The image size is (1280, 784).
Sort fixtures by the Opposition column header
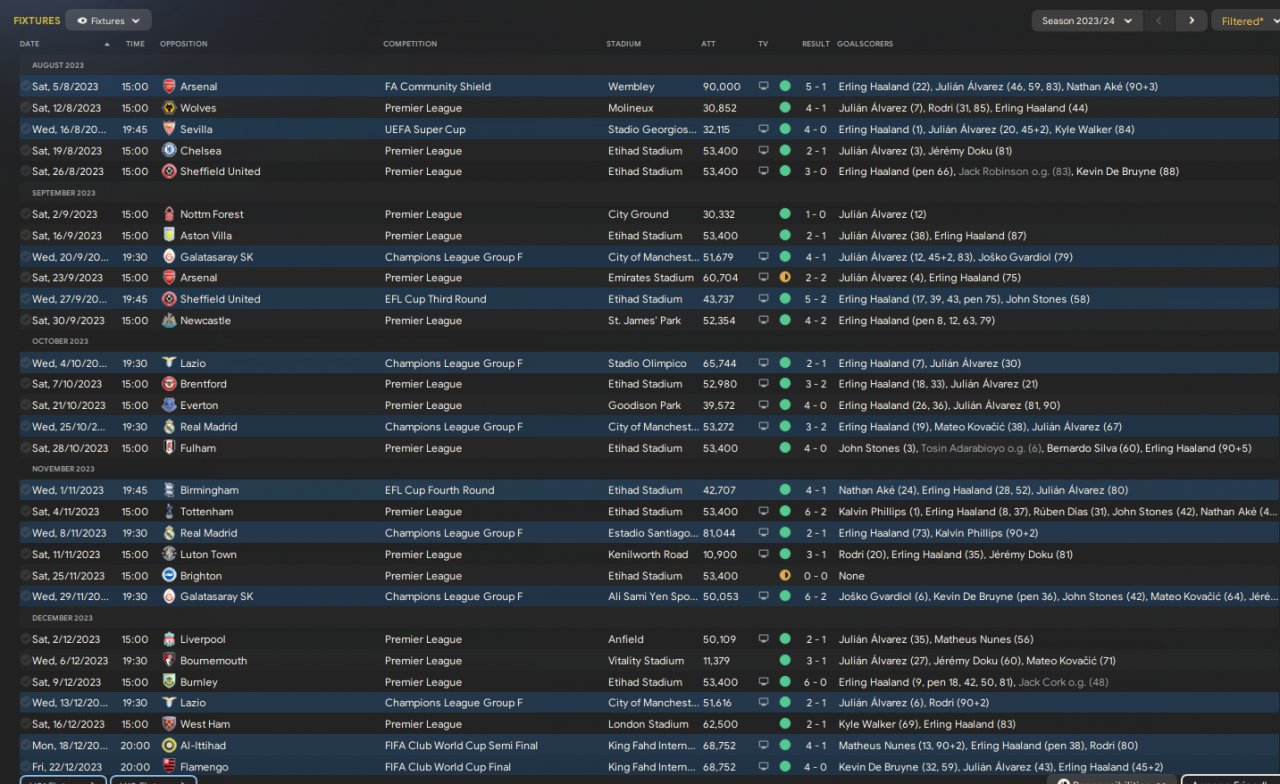(x=184, y=44)
